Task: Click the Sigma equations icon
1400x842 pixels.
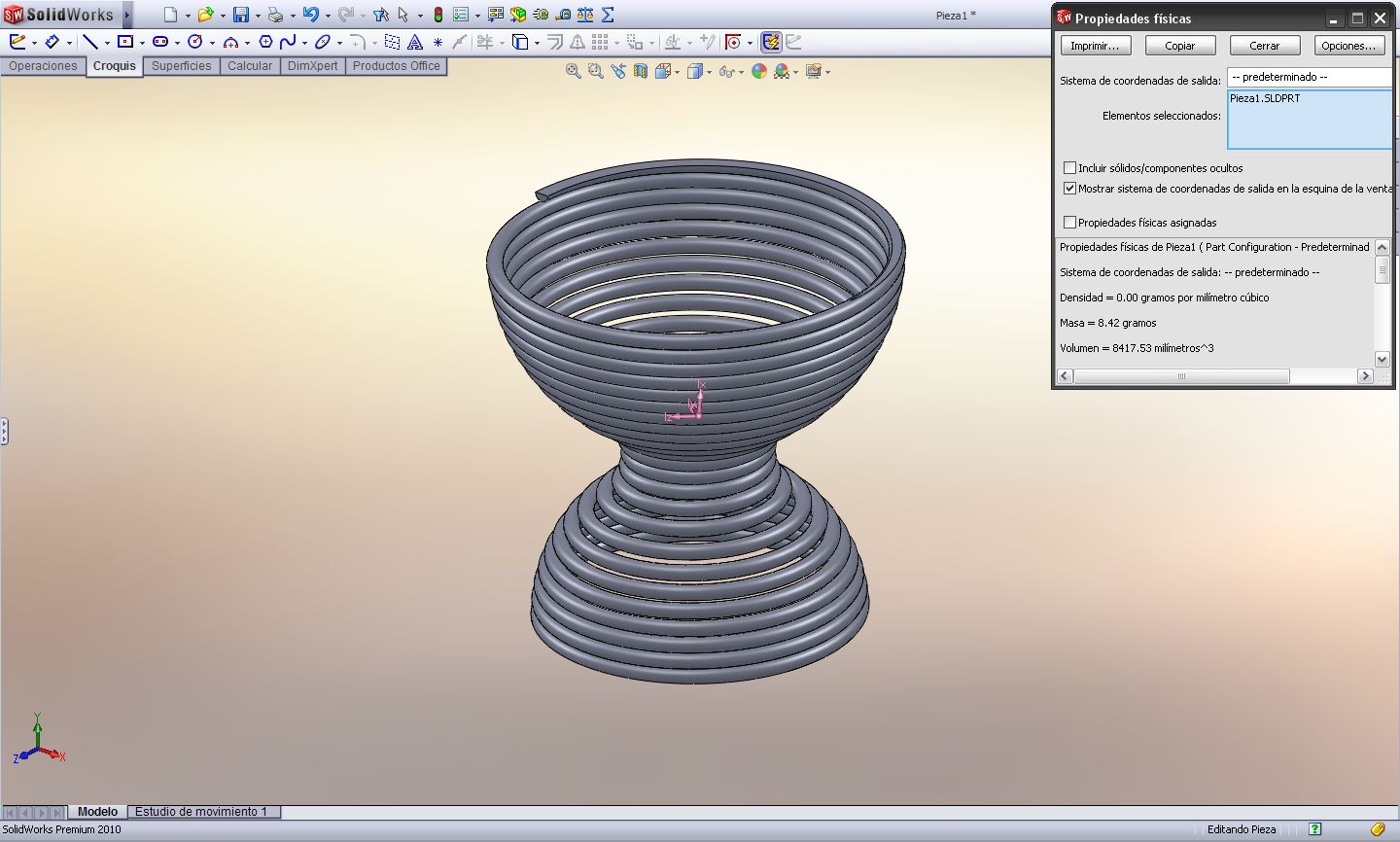Action: (x=608, y=15)
